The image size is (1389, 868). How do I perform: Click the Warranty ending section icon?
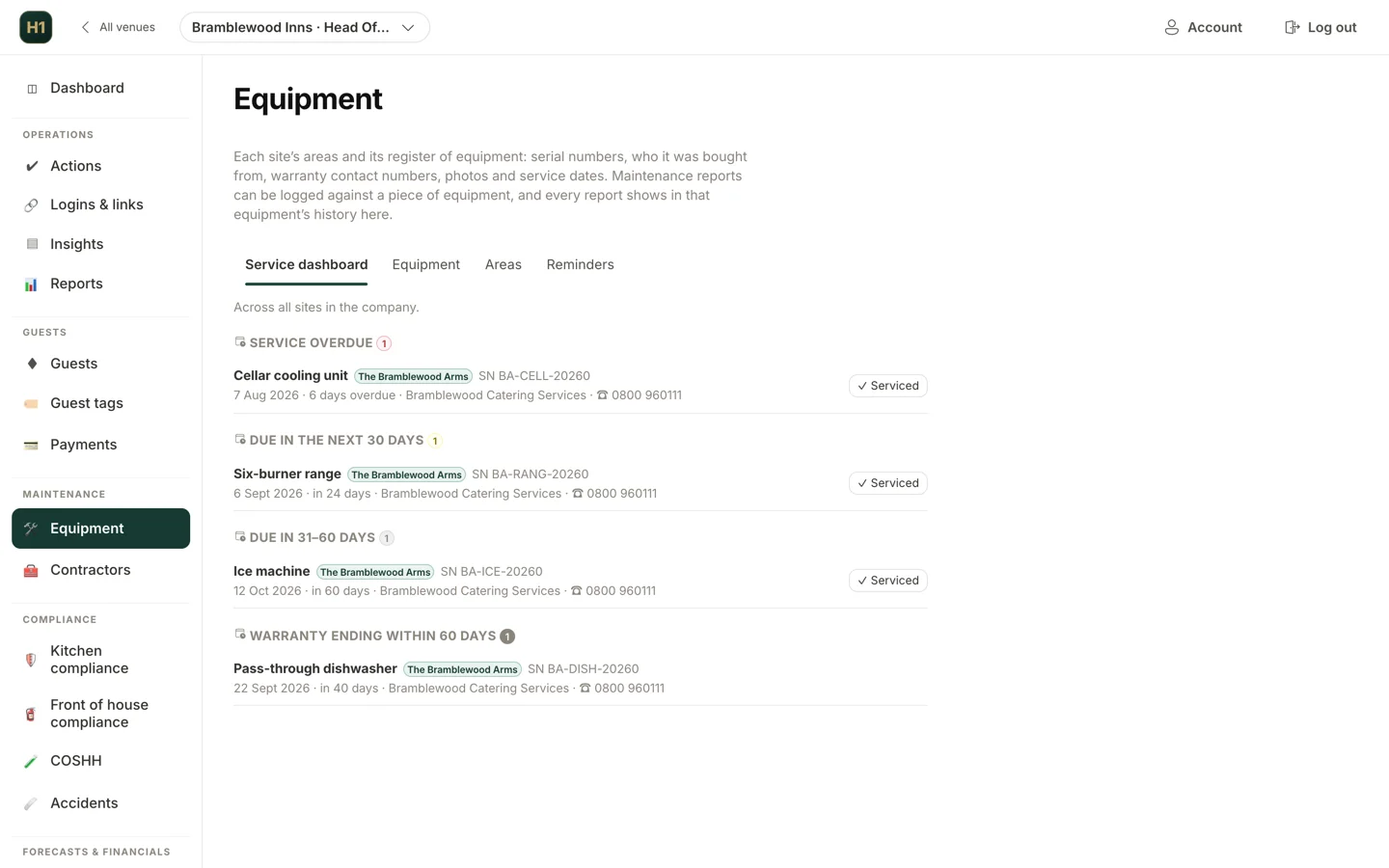(240, 635)
